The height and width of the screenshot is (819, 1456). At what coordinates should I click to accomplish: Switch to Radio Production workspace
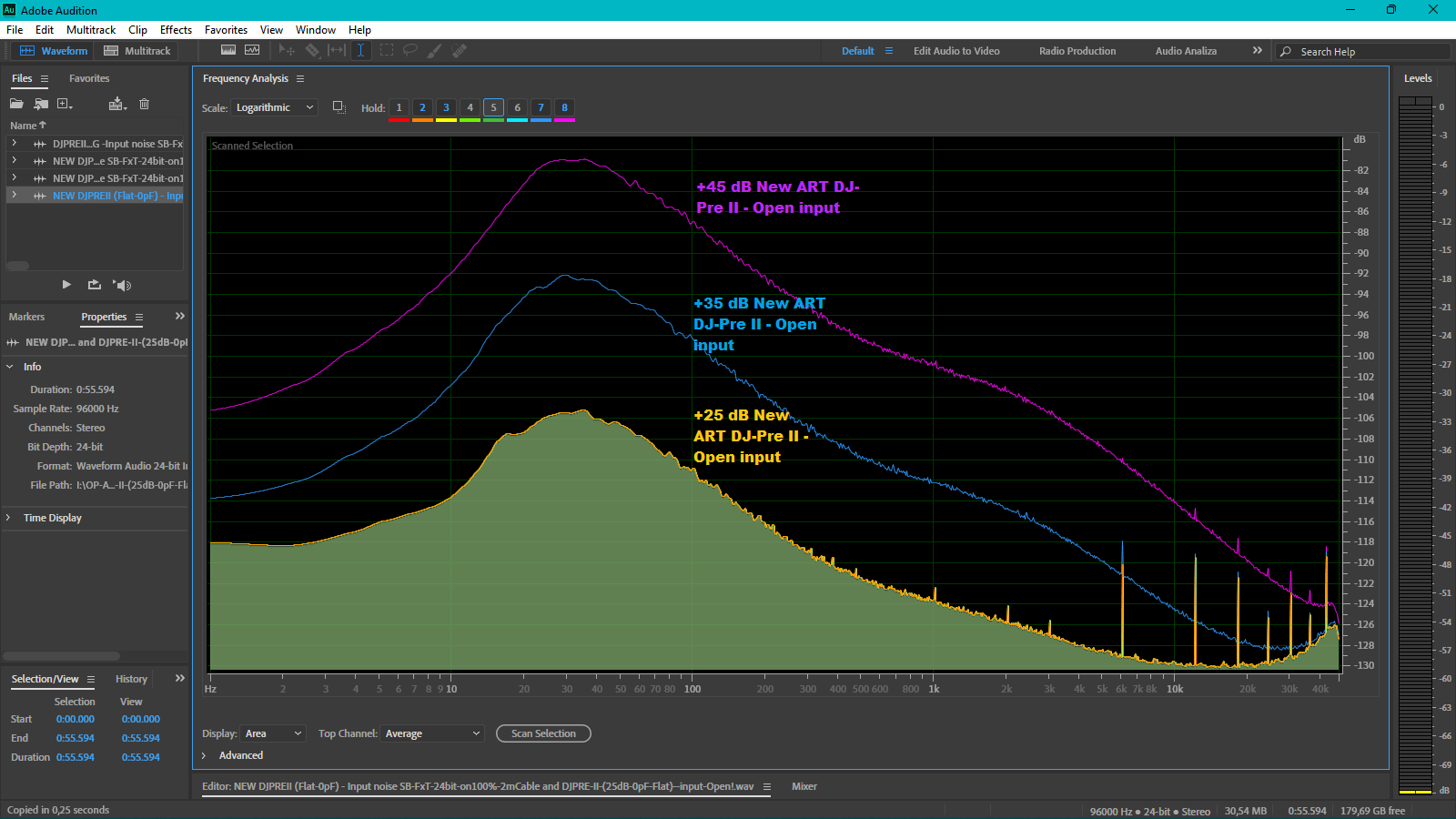point(1077,51)
